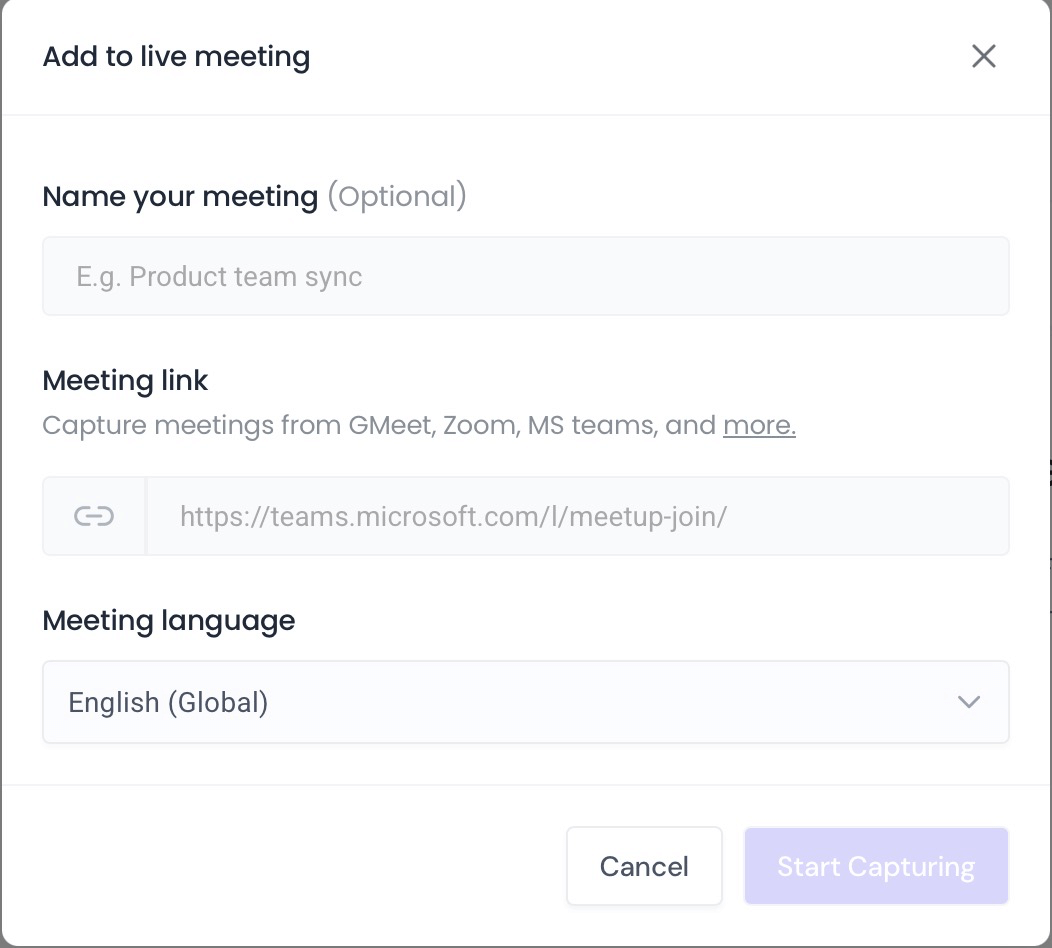Screen dimensions: 1052x948
Task: Click the 'Meeting language' label
Action: 168,620
